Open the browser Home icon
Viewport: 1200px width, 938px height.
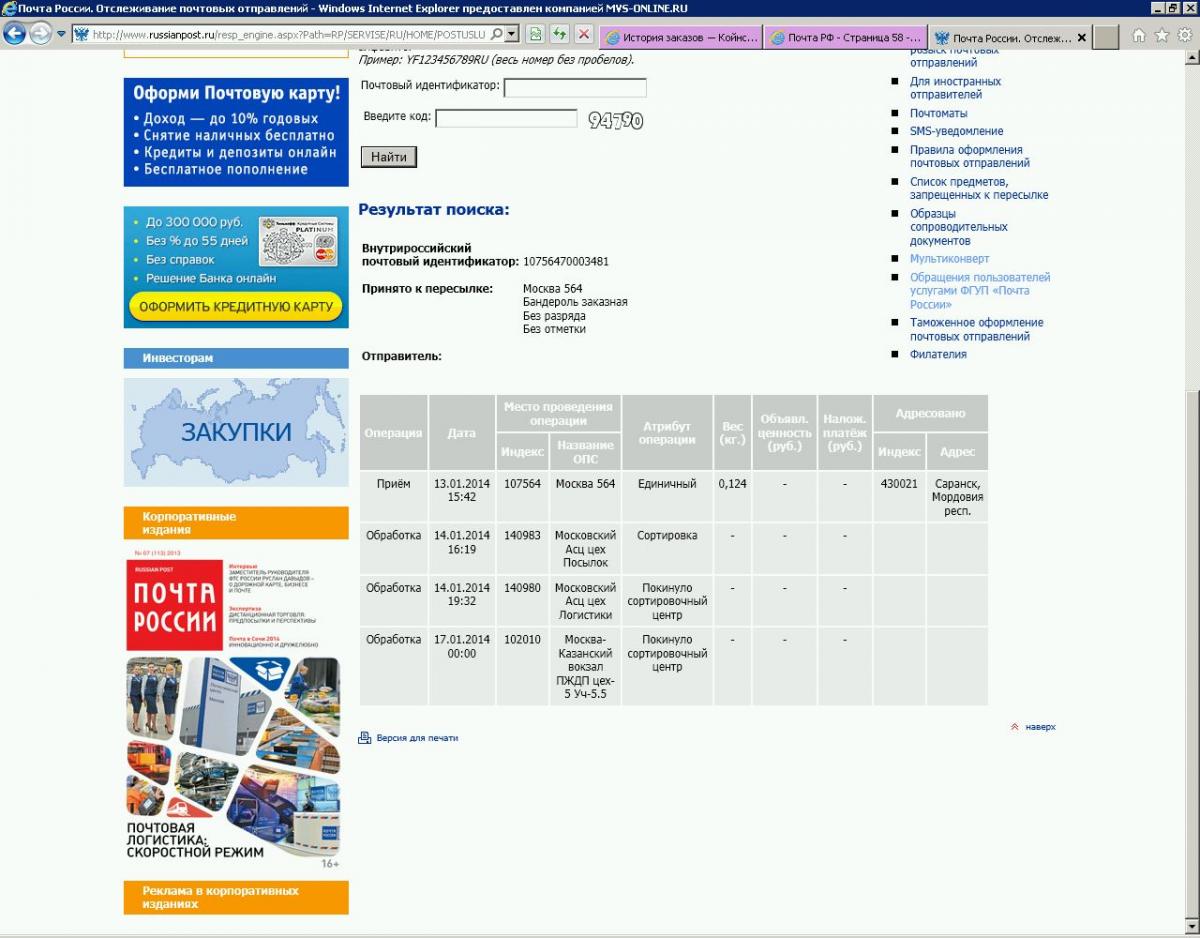[1139, 35]
